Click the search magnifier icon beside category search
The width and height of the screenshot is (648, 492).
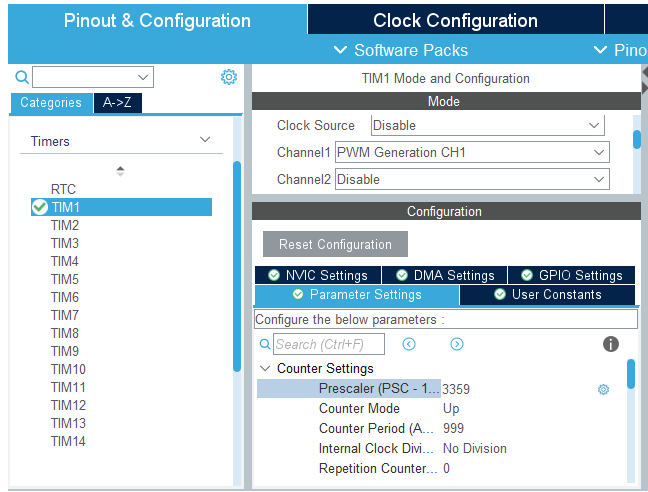(22, 77)
